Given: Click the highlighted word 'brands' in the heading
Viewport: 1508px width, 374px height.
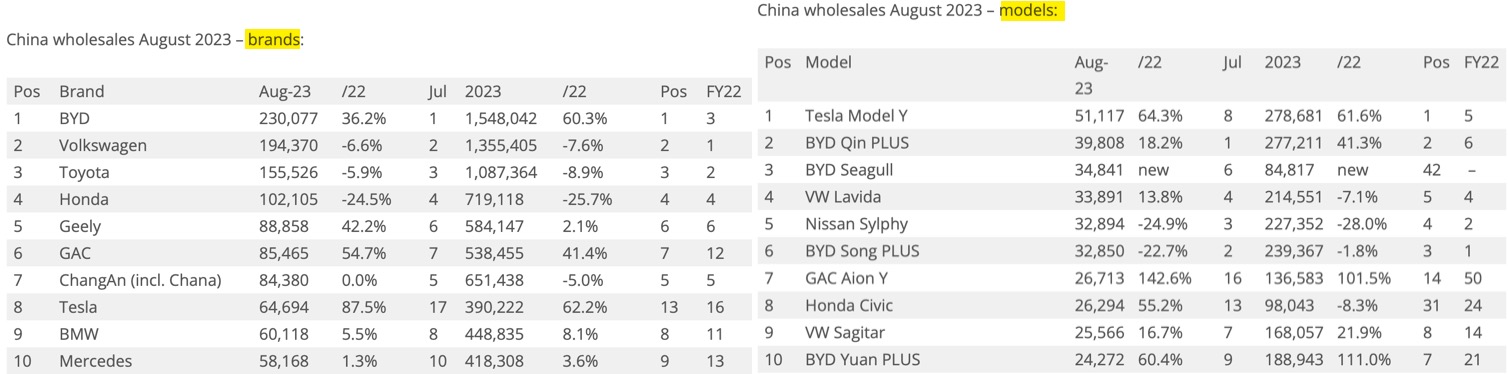Looking at the screenshot, I should click(274, 39).
